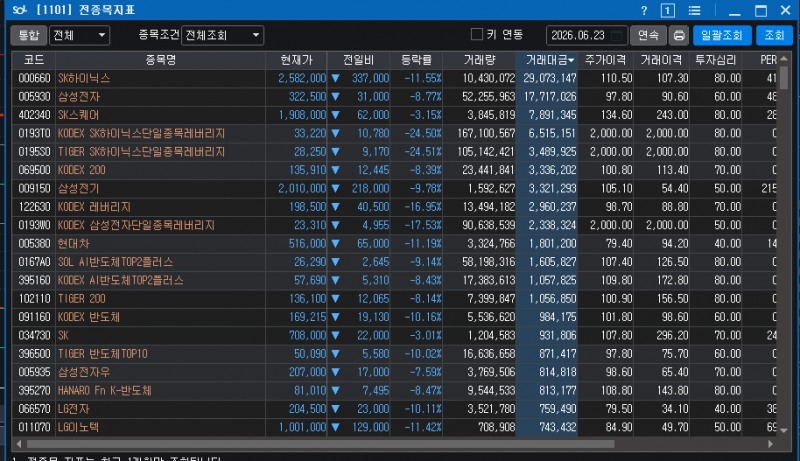The image size is (800, 461).
Task: Open the 전체 market dropdown
Action: point(80,35)
